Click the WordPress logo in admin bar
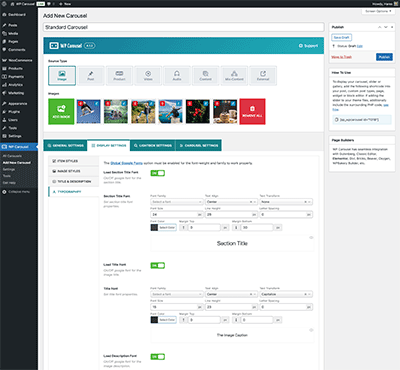The height and width of the screenshot is (370, 400). (x=4, y=4)
